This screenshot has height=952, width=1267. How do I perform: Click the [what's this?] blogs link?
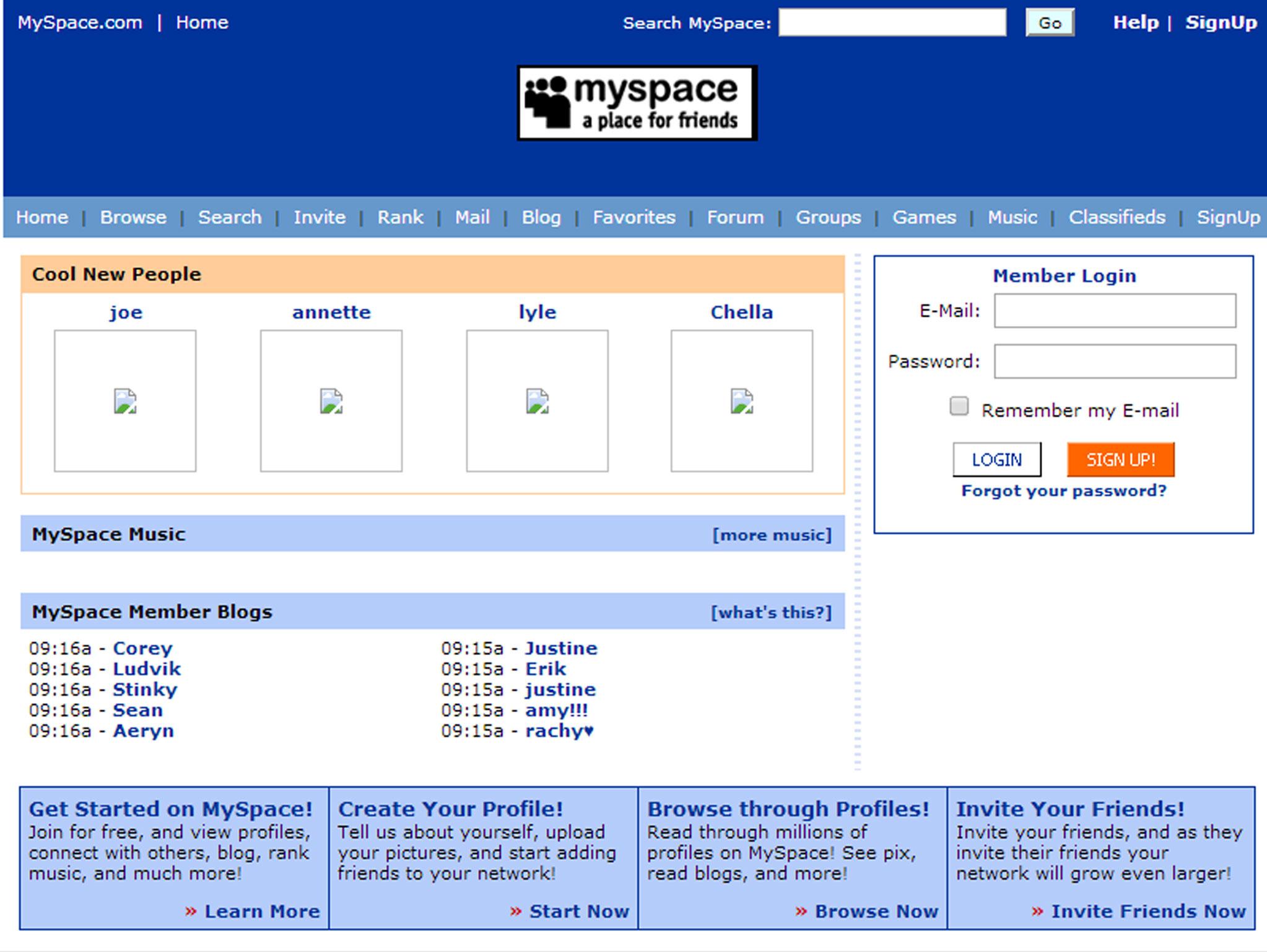(771, 612)
